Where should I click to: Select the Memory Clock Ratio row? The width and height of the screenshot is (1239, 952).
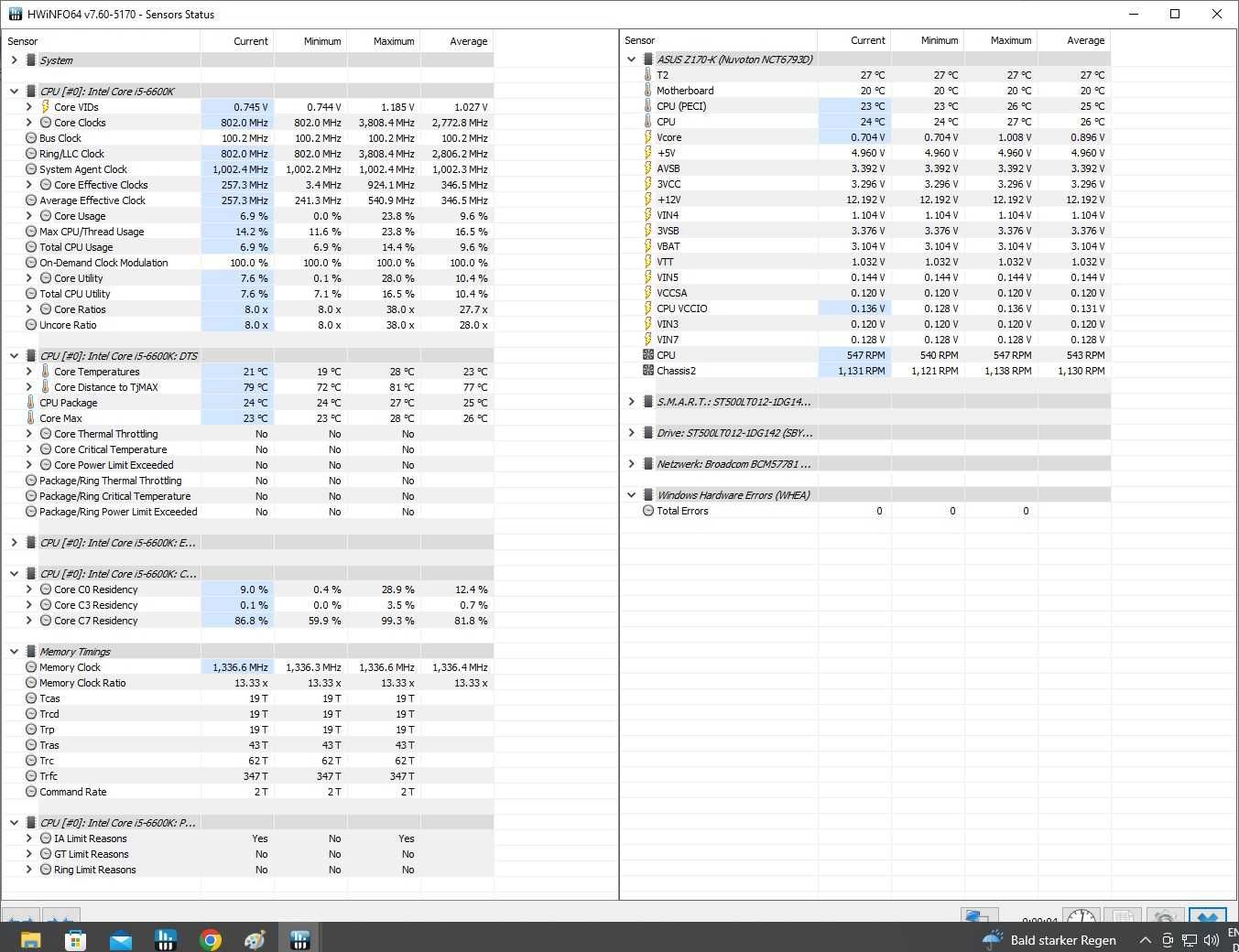click(x=247, y=683)
